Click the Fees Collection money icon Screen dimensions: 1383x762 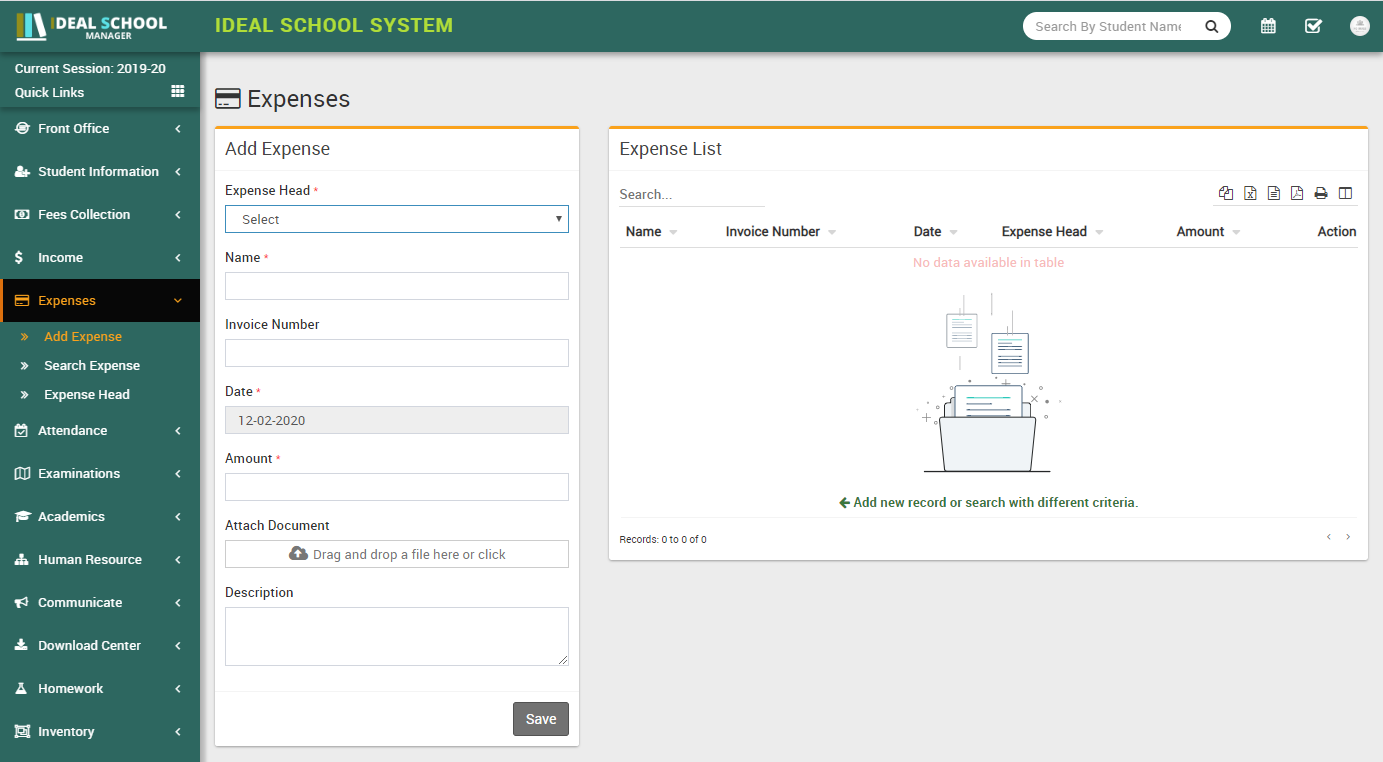pos(22,215)
